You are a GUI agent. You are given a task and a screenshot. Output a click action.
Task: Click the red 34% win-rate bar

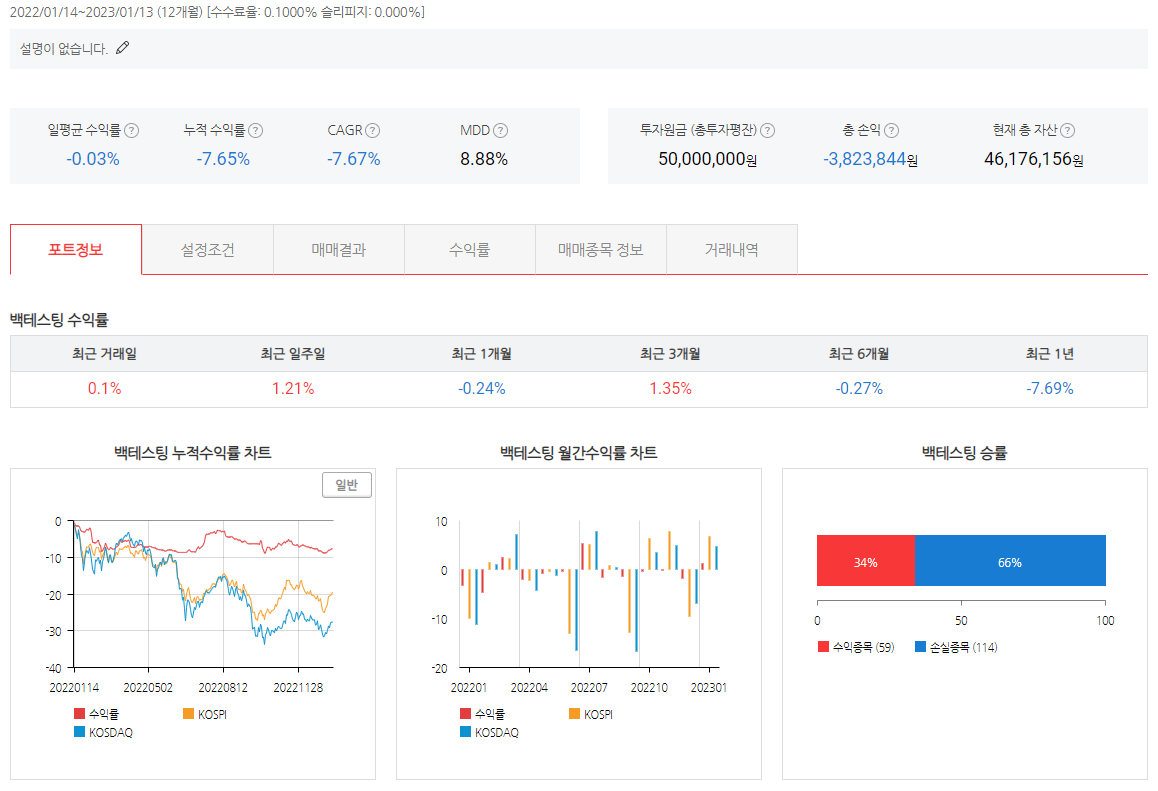coord(866,561)
